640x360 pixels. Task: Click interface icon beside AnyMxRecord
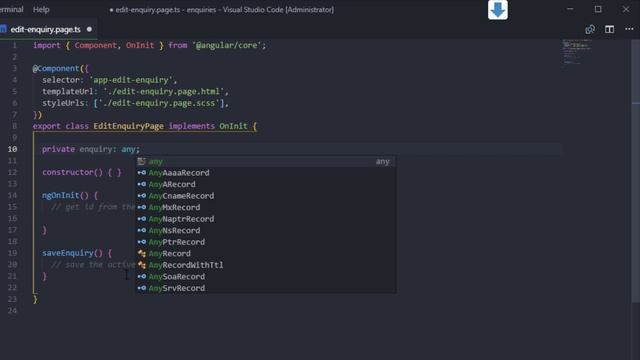pyautogui.click(x=142, y=207)
